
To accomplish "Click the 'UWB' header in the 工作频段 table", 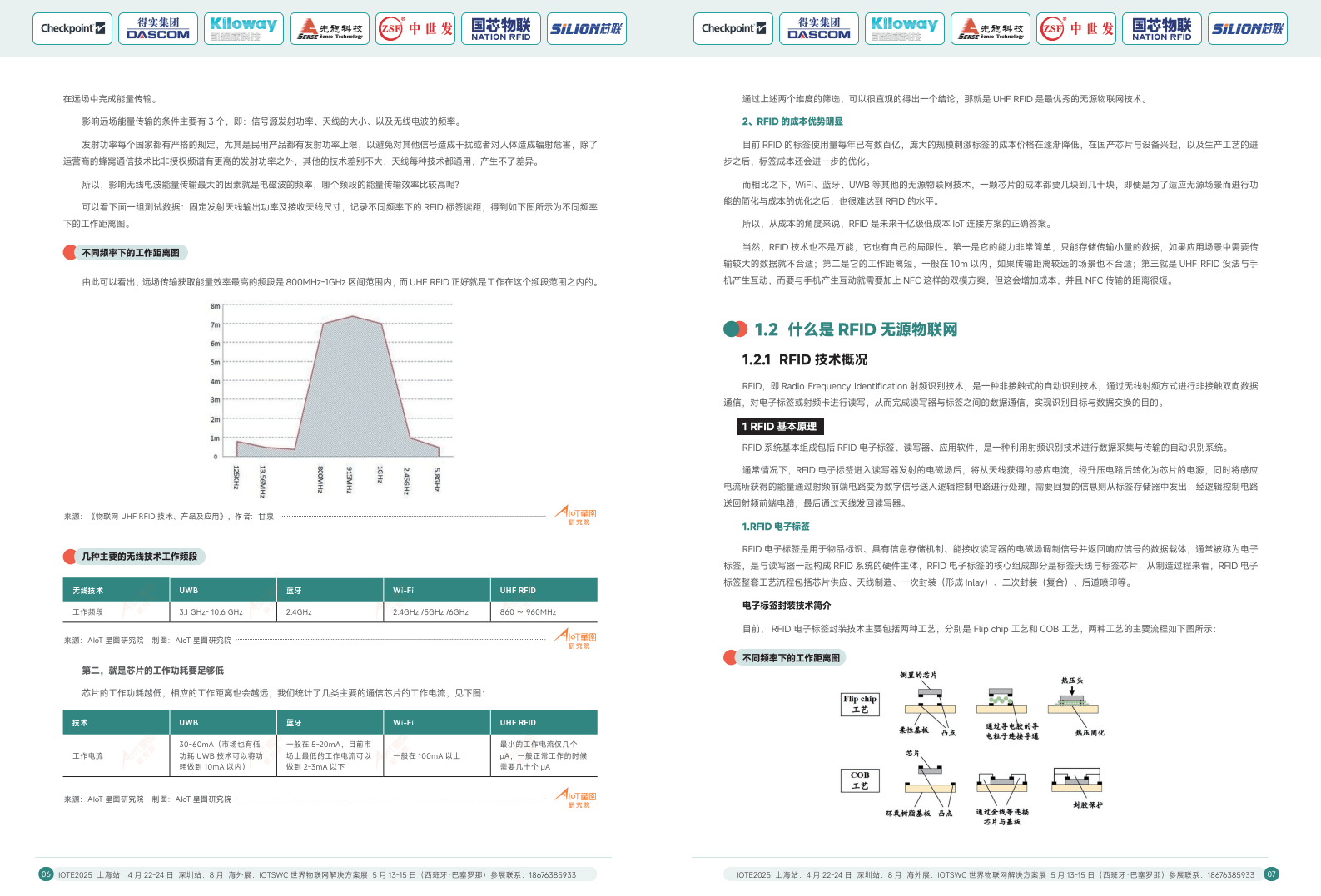I will click(223, 590).
